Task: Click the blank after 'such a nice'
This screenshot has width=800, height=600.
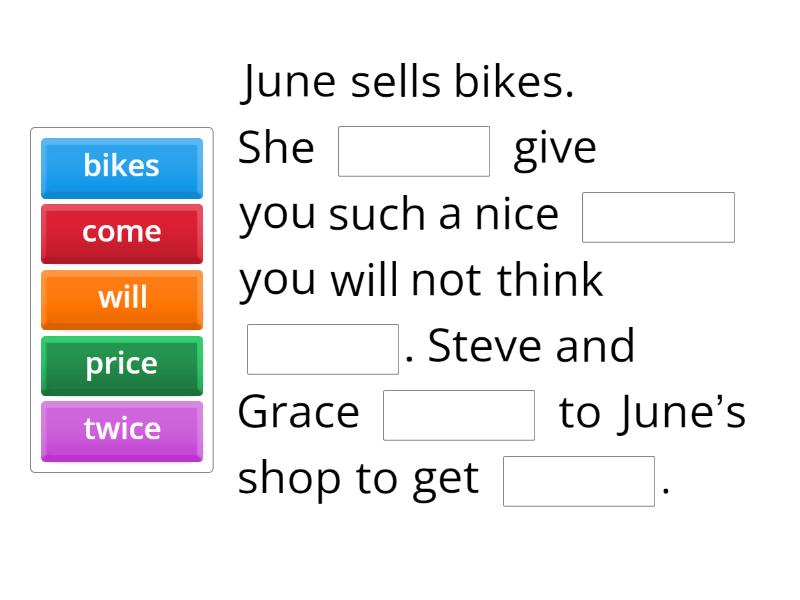Action: click(x=657, y=216)
